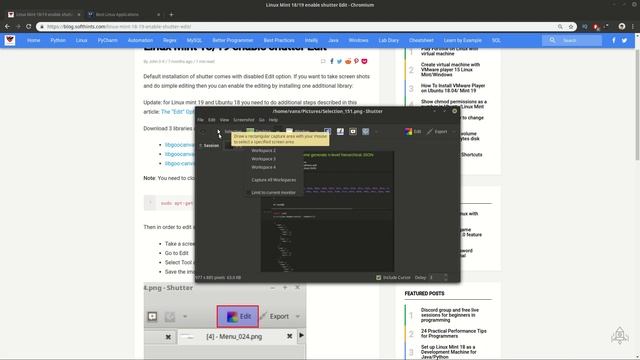Share article via Twitter icon under title
This screenshot has height=360, width=640.
coord(339,61)
